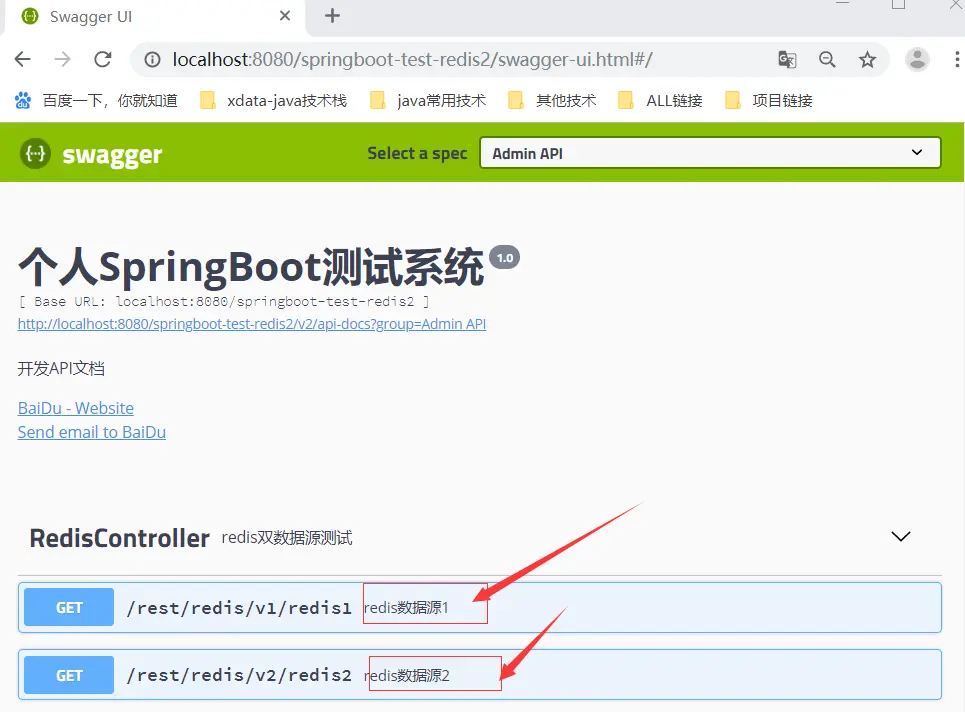The width and height of the screenshot is (965, 712).
Task: Click the 1.0 version badge
Action: pos(504,257)
